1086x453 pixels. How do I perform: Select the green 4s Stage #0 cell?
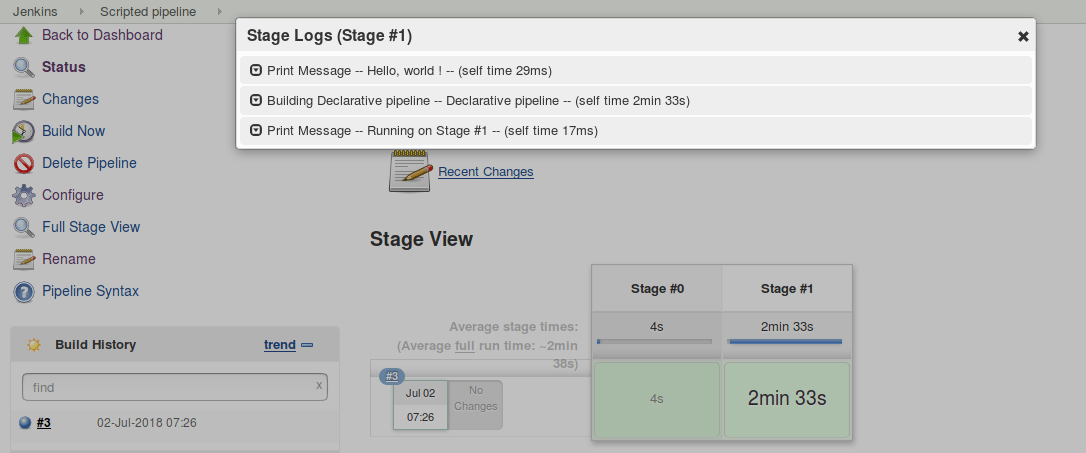(657, 400)
